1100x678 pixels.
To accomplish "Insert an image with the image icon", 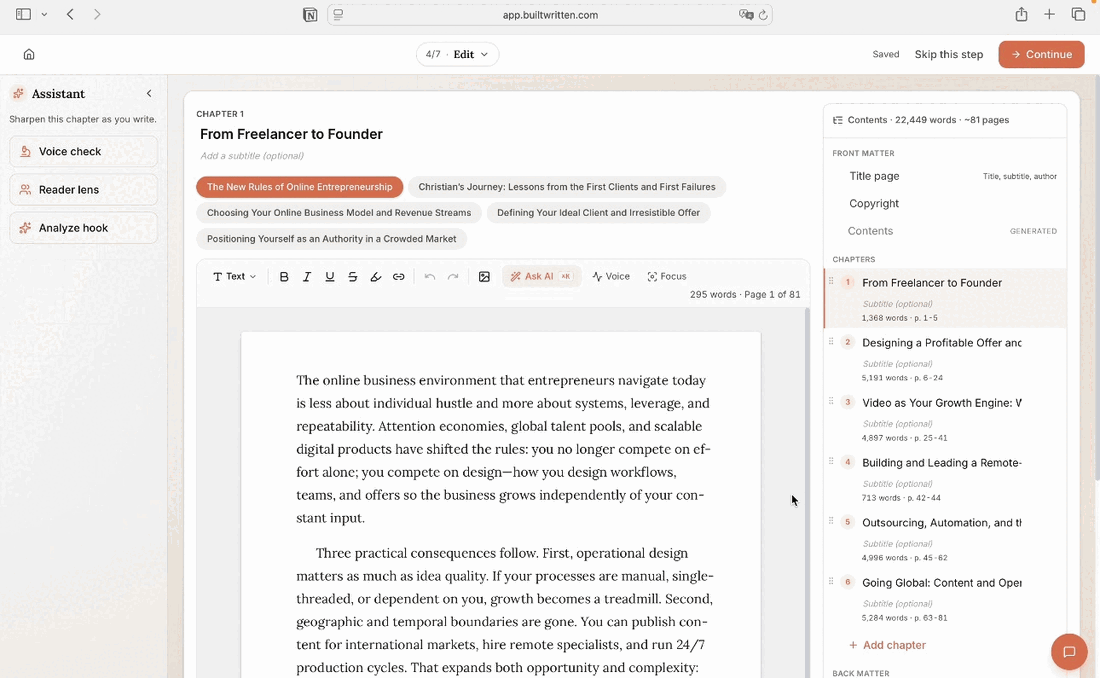I will pos(484,277).
